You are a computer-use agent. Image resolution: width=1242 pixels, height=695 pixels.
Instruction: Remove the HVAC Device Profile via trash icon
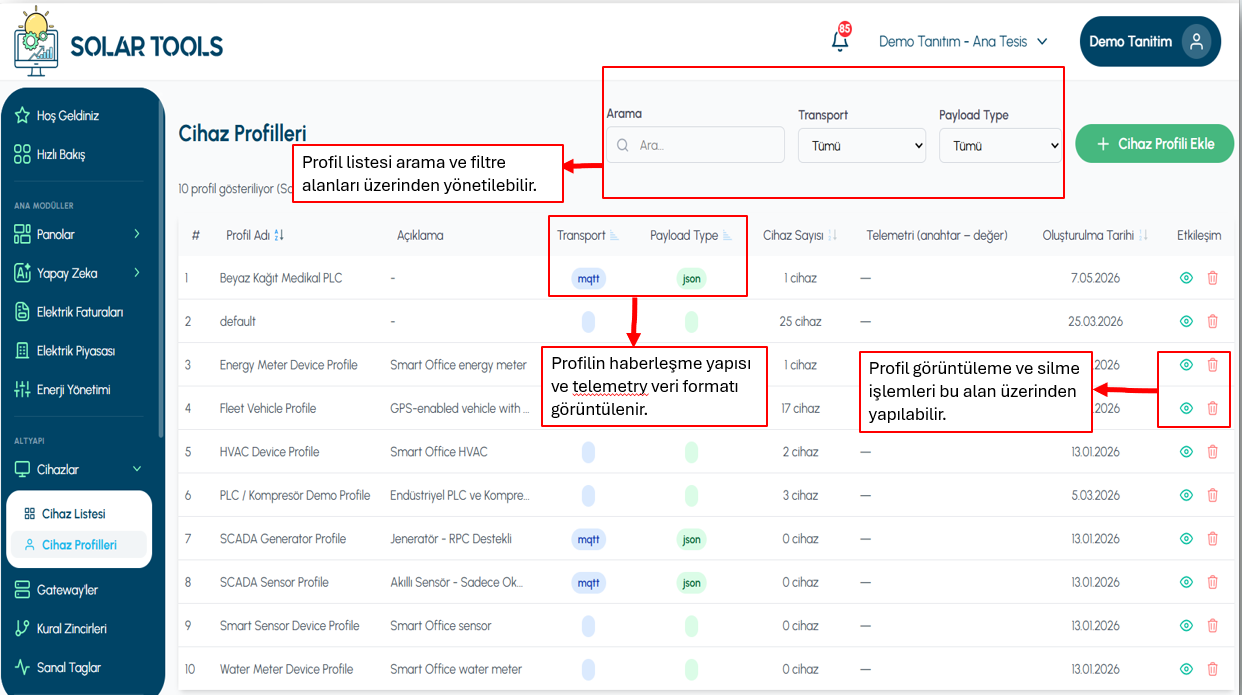[x=1212, y=452]
